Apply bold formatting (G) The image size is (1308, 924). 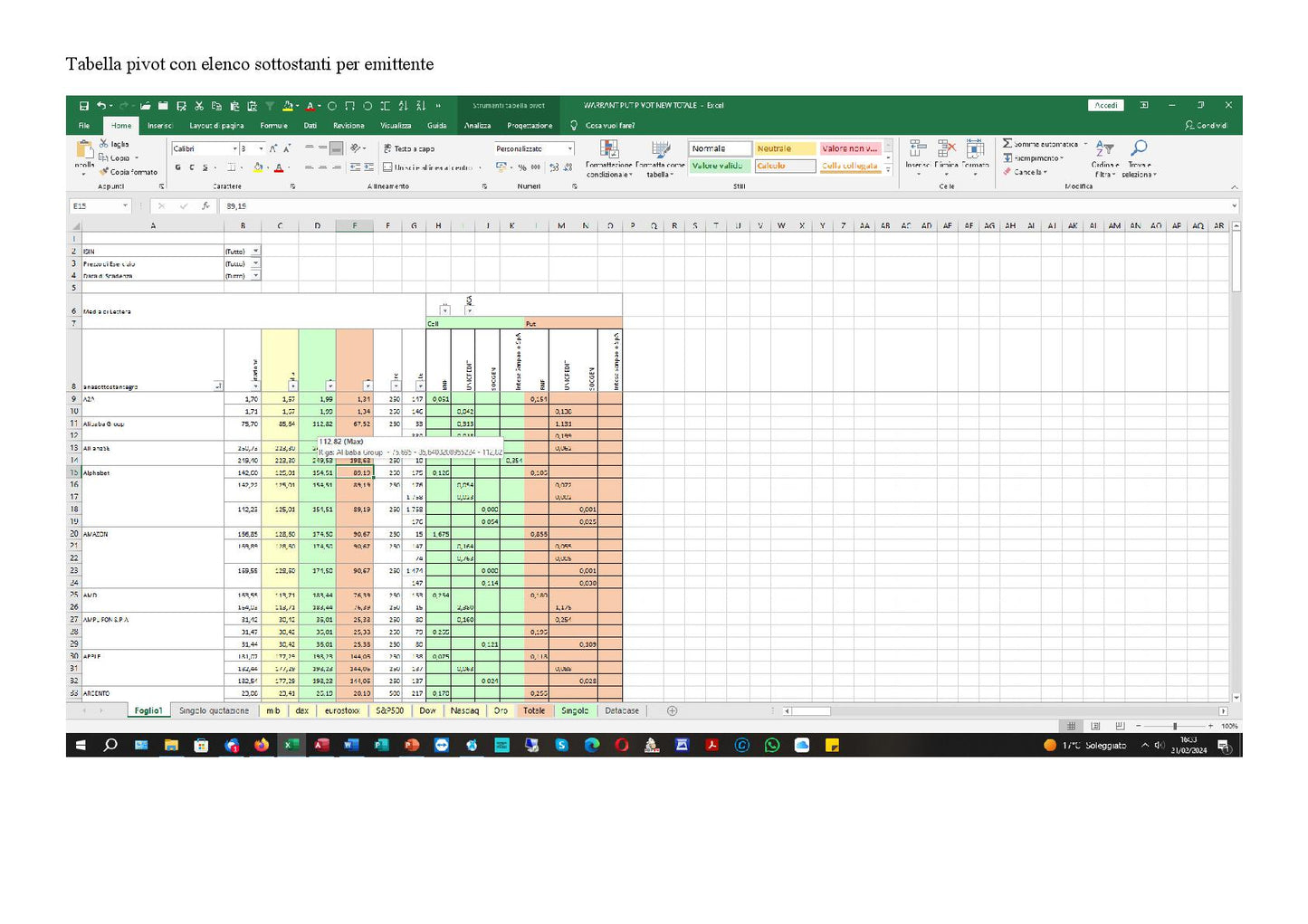(177, 167)
